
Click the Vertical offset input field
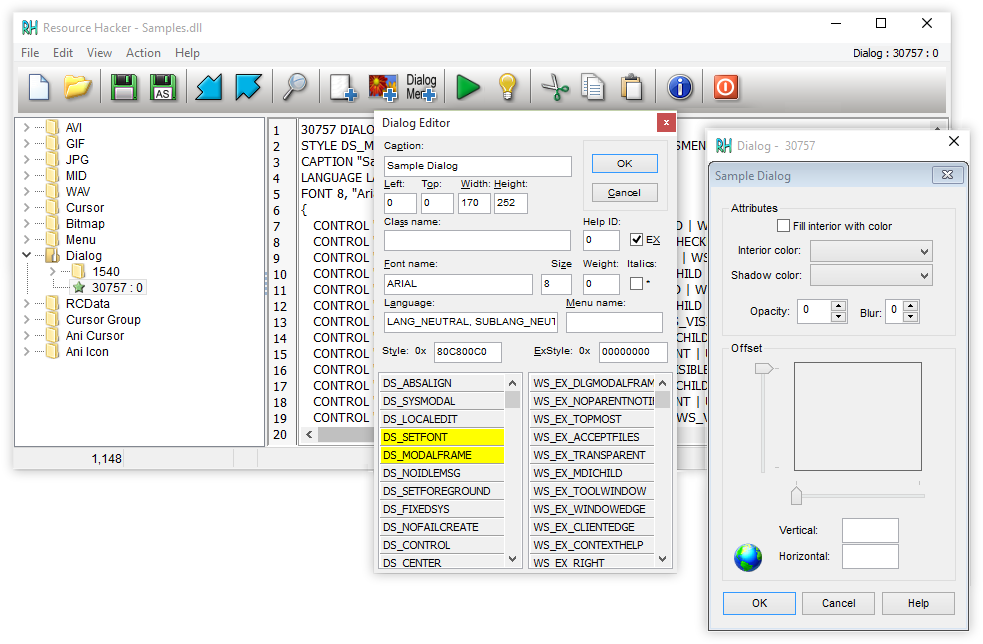click(870, 531)
